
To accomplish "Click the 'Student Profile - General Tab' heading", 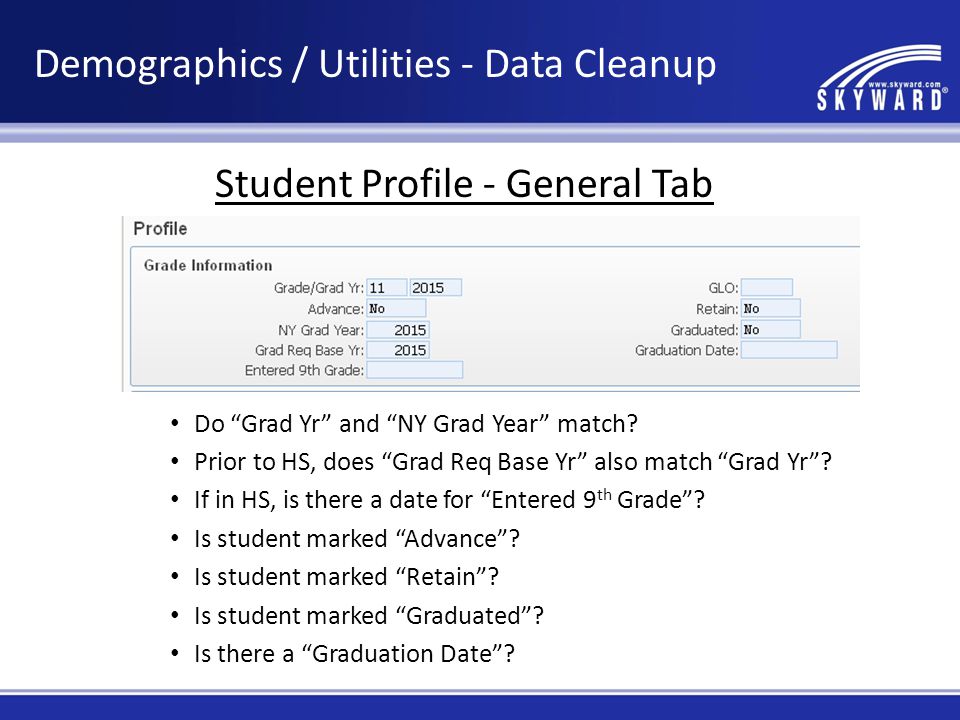I will click(x=464, y=184).
